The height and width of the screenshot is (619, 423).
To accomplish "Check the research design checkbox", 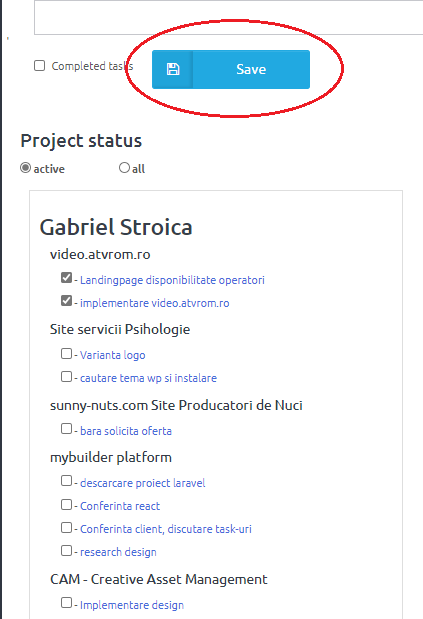I will pyautogui.click(x=66, y=550).
